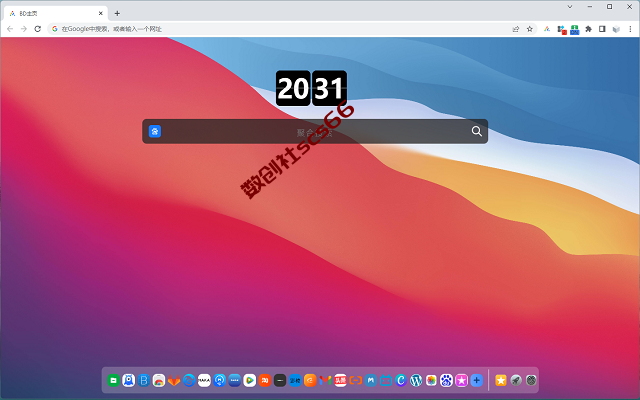Open the Chrome three-dot menu
640x400 pixels.
(x=630, y=29)
